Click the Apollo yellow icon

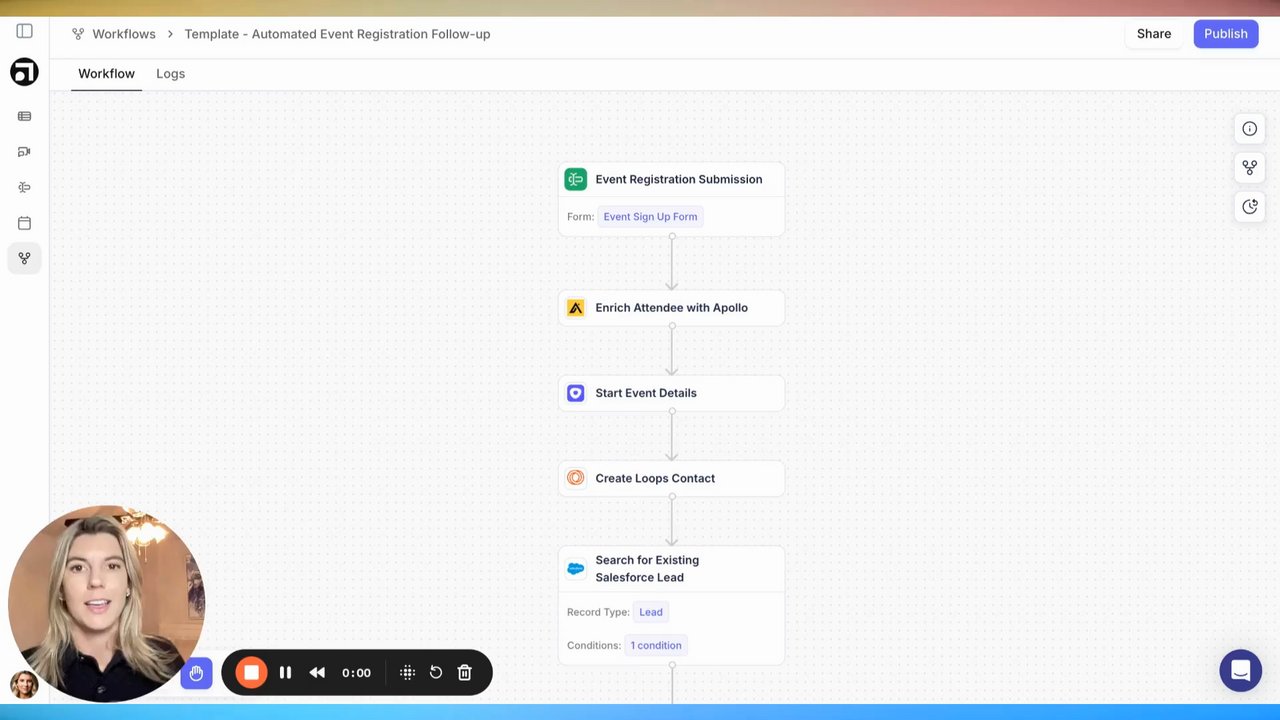tap(575, 308)
